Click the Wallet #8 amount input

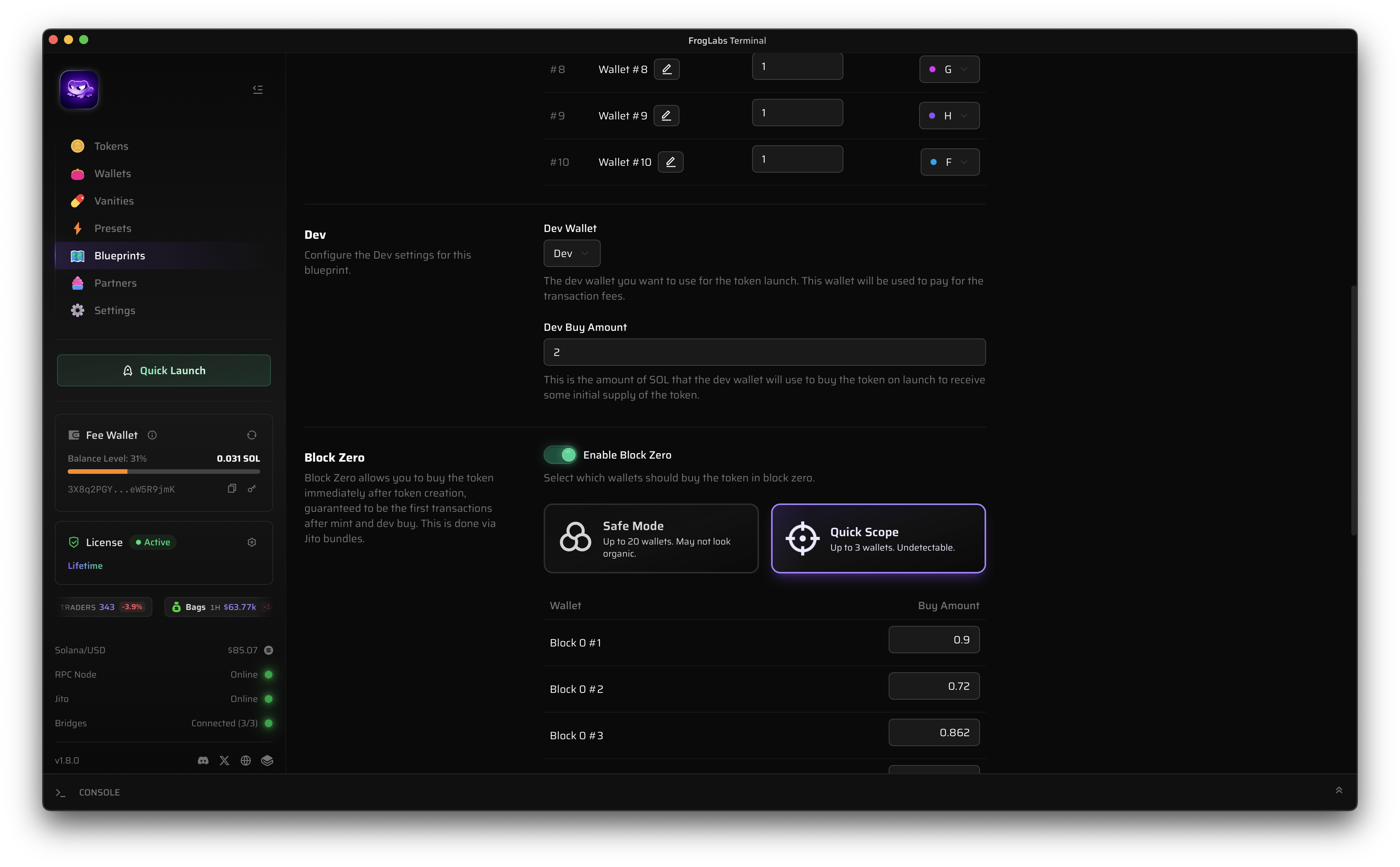coord(798,67)
